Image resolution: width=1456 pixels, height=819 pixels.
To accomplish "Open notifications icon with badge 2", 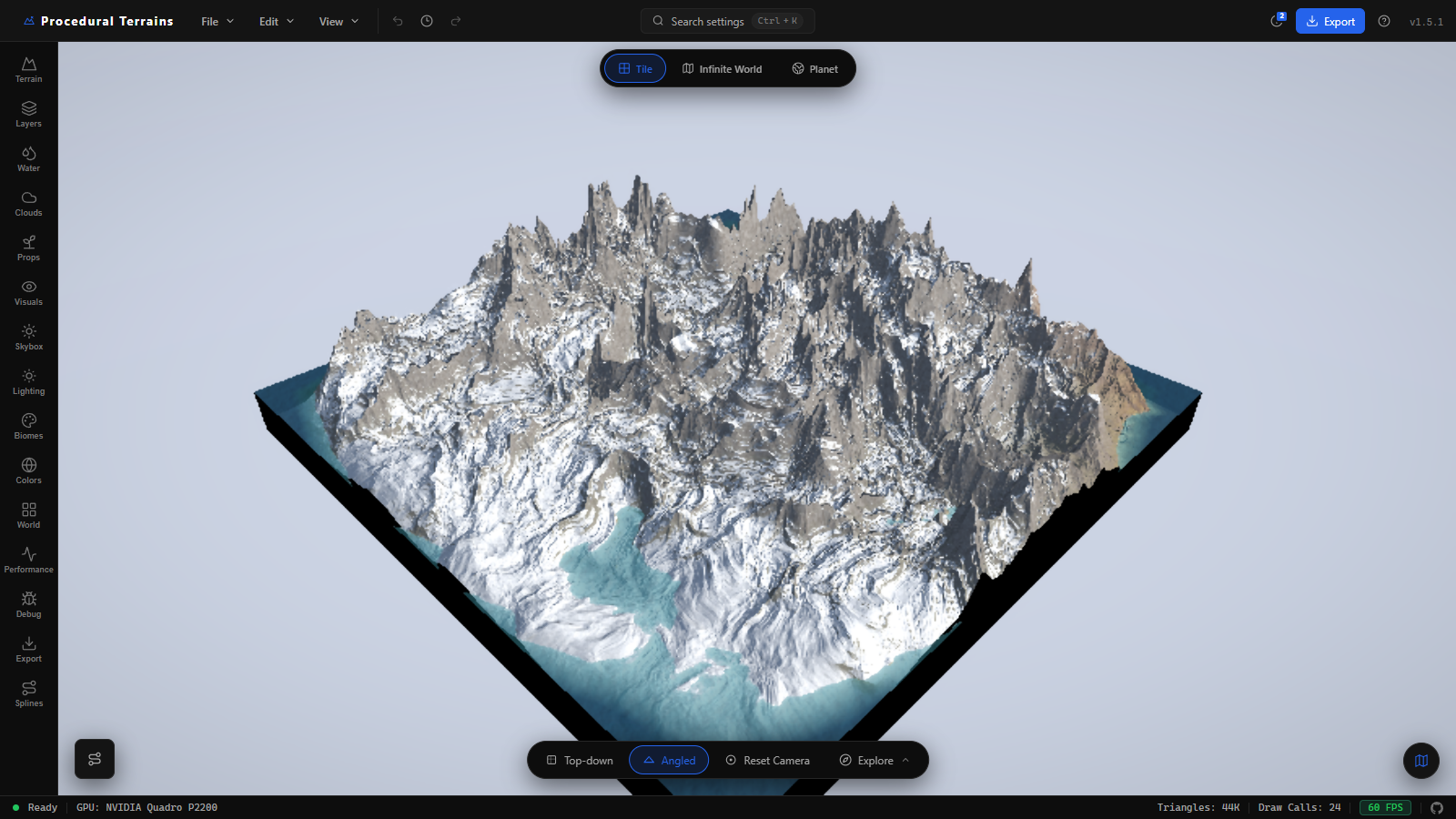I will (x=1277, y=21).
